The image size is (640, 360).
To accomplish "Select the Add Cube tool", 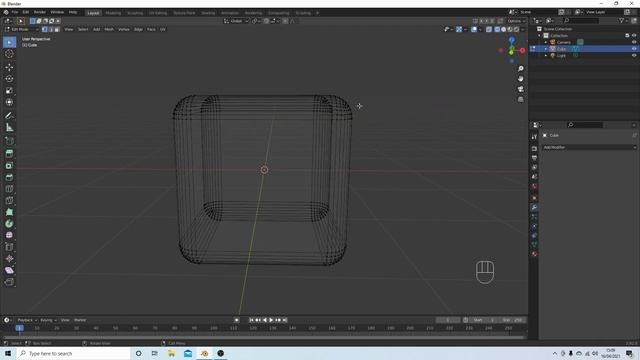I will point(9,141).
